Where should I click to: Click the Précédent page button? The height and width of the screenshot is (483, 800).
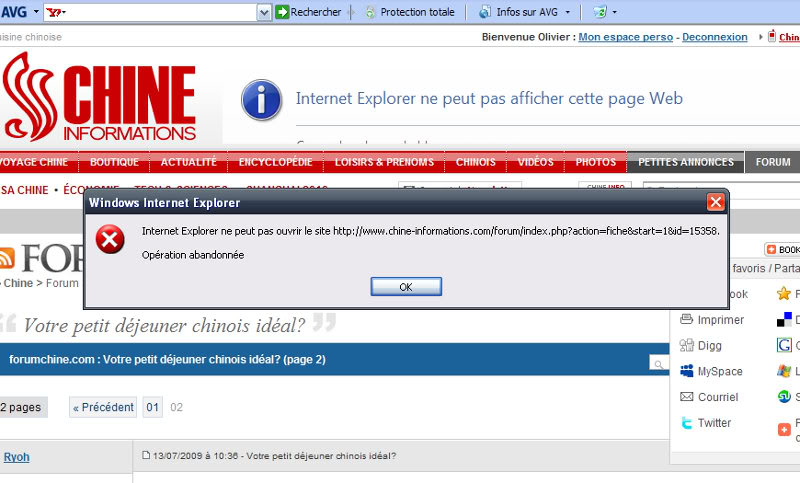103,407
